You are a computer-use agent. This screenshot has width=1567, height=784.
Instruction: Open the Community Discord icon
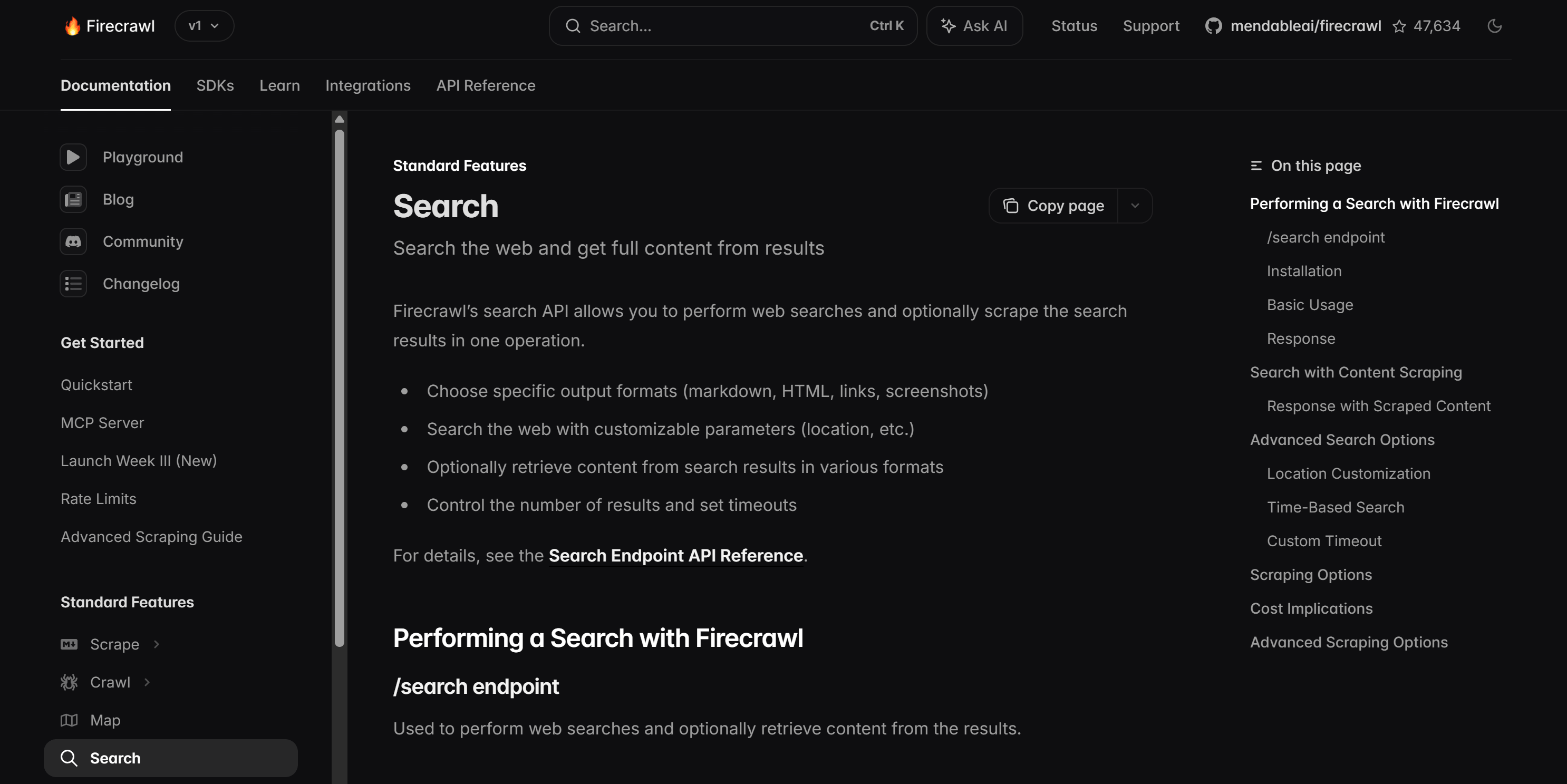tap(73, 241)
